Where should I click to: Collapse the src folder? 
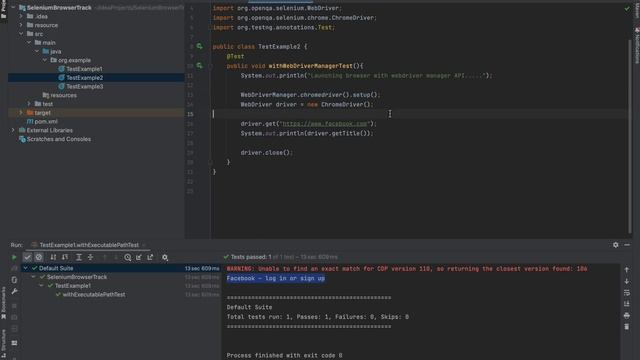click(x=21, y=33)
